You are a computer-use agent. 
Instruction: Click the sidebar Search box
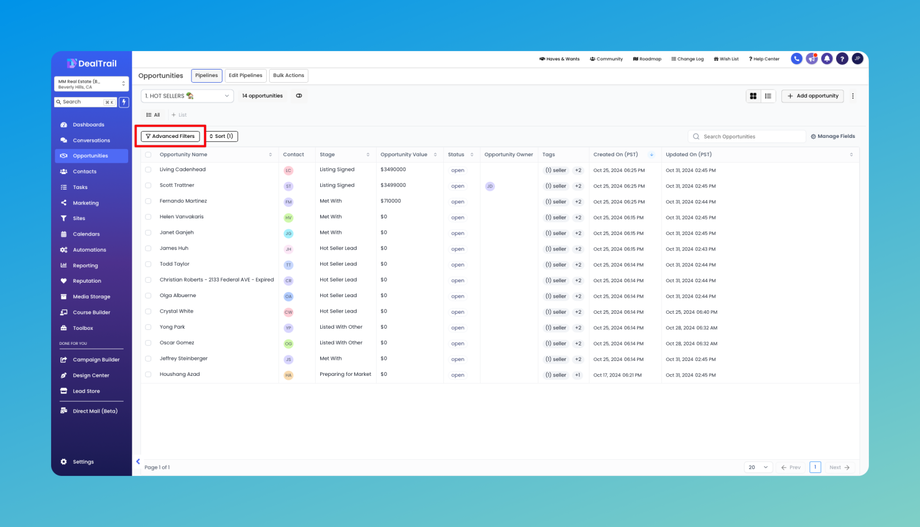click(86, 102)
